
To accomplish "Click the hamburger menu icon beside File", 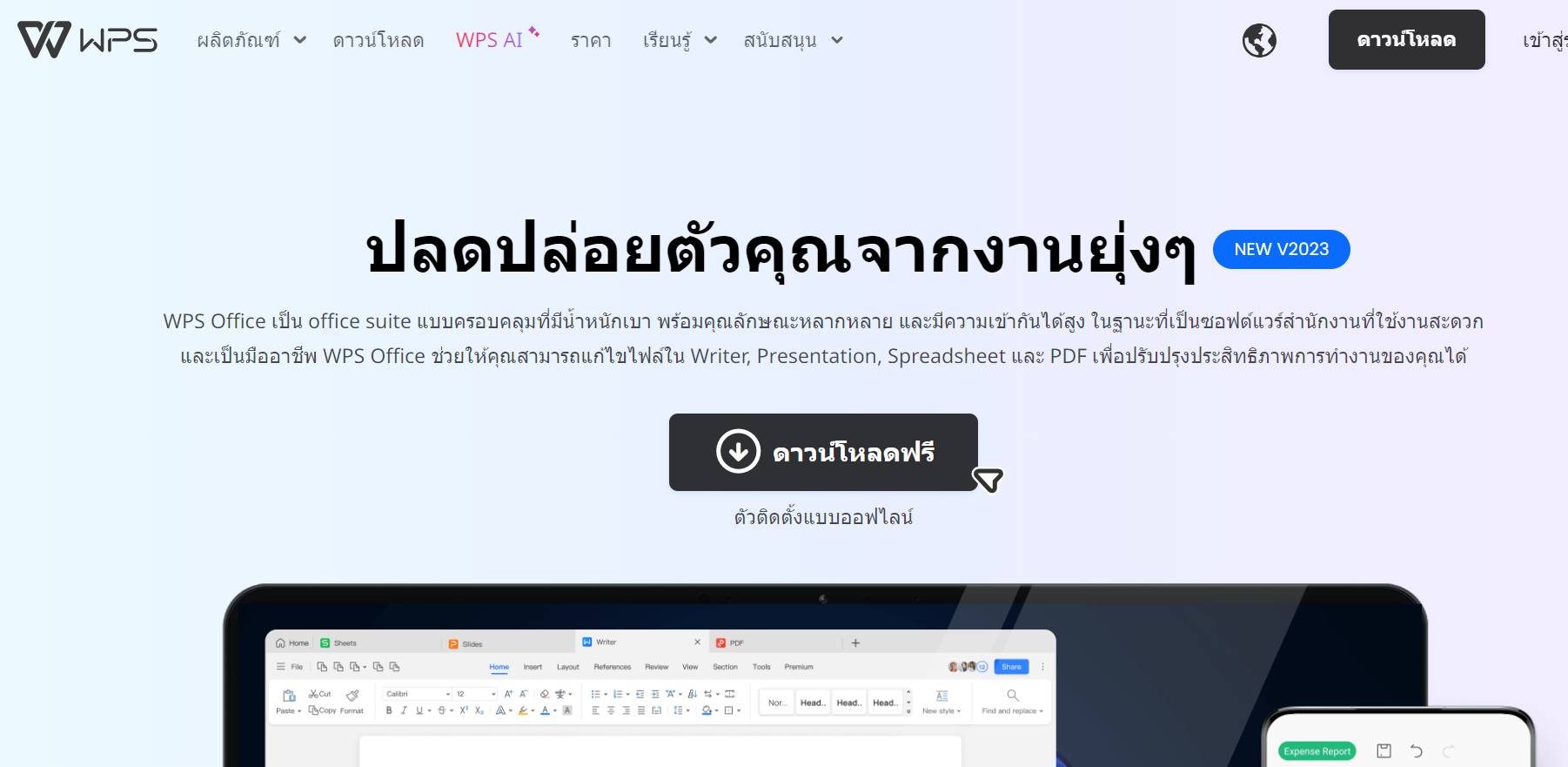I will point(281,667).
